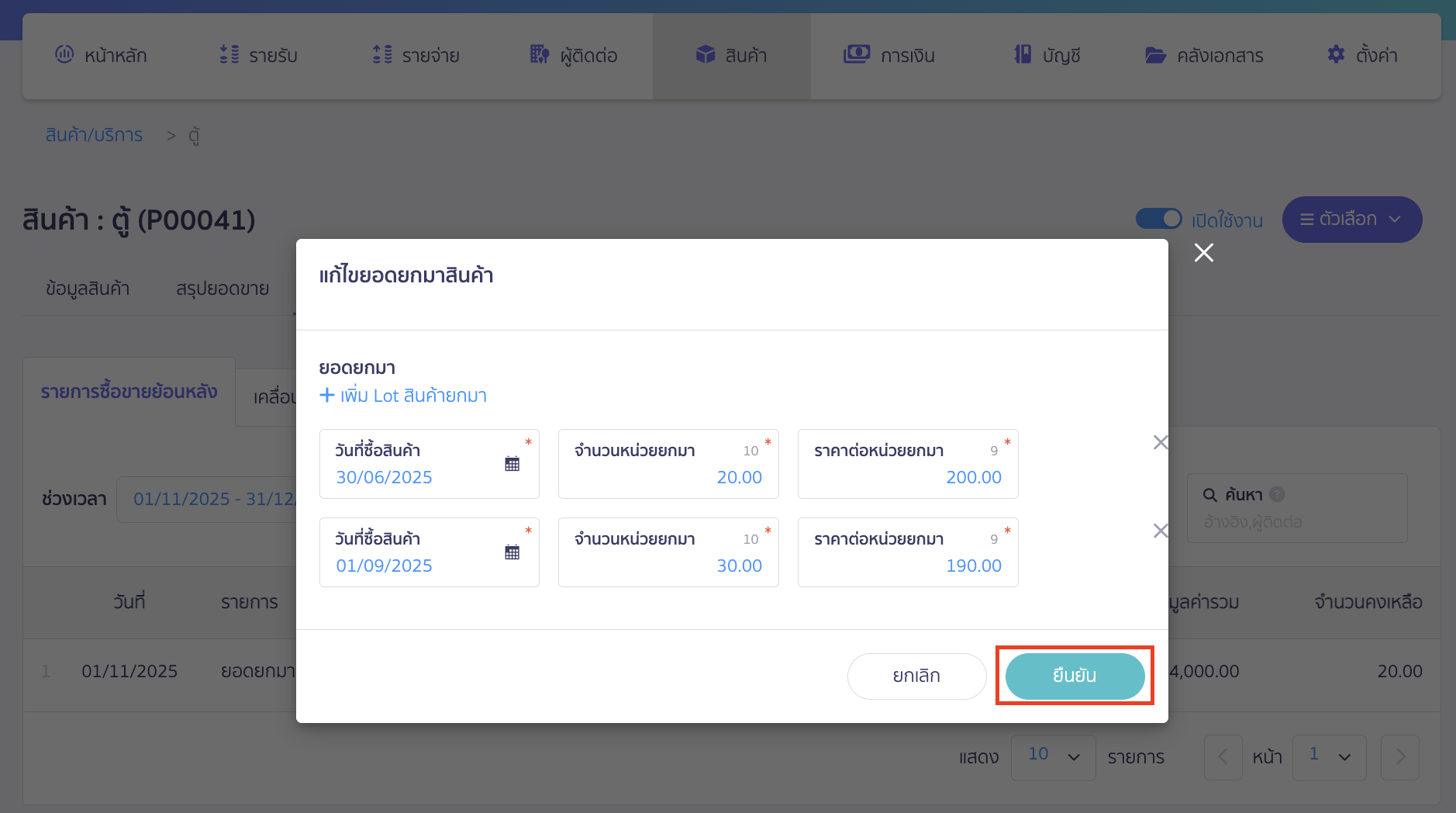Open the คลังเอกสาร document storage icon
This screenshot has width=1456, height=813.
[x=1156, y=54]
